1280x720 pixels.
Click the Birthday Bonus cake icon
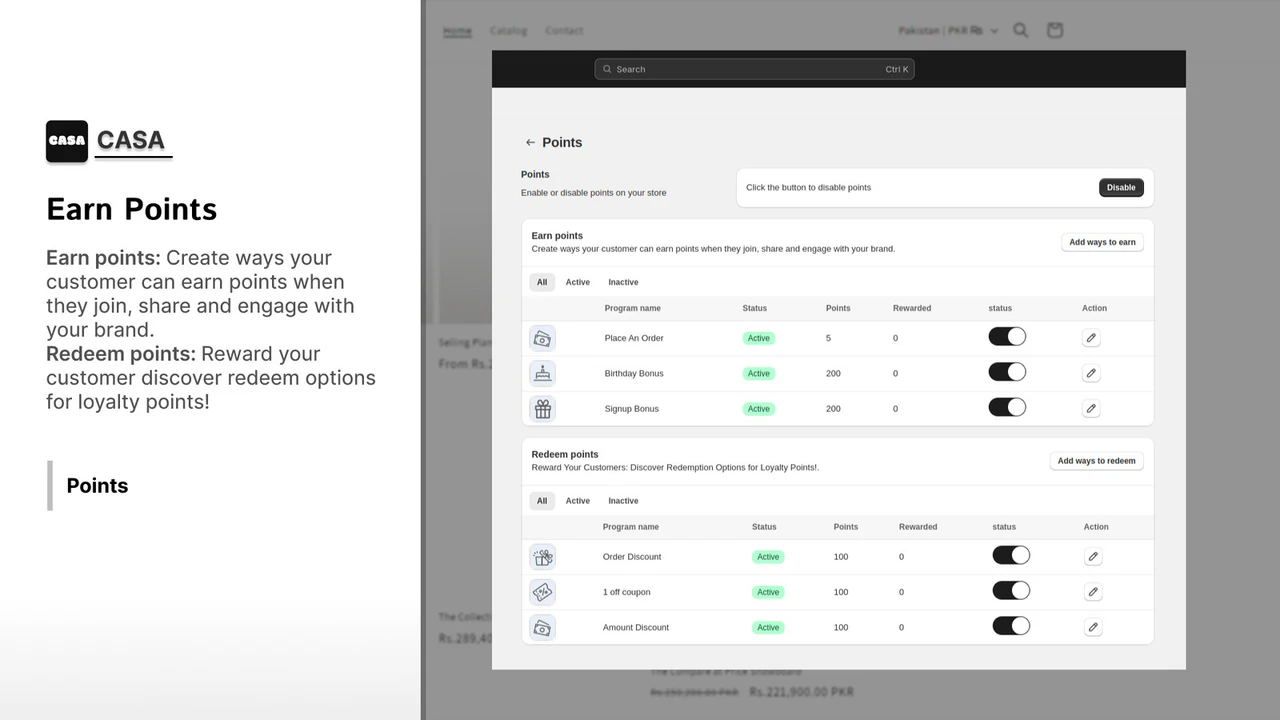542,373
